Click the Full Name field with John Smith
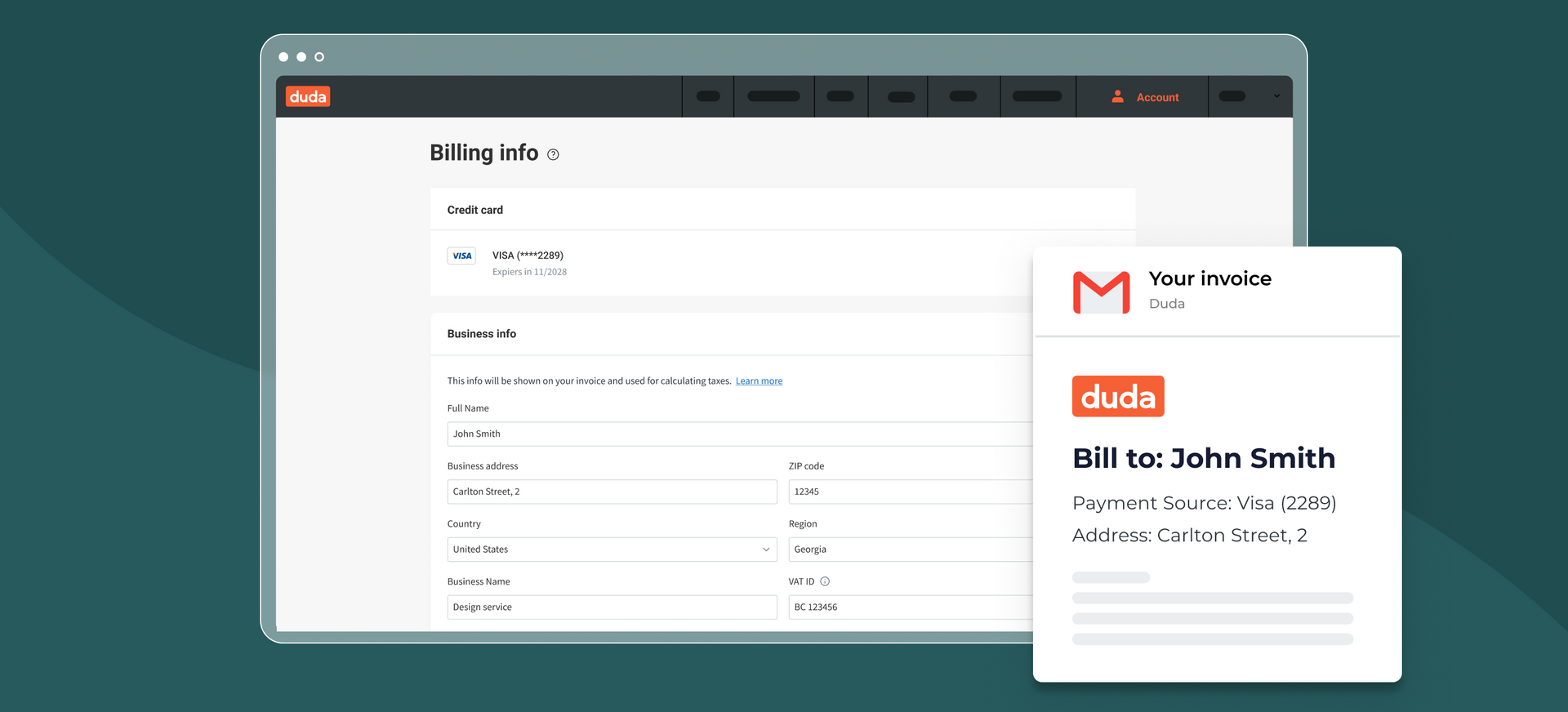This screenshot has height=712, width=1568. 740,434
